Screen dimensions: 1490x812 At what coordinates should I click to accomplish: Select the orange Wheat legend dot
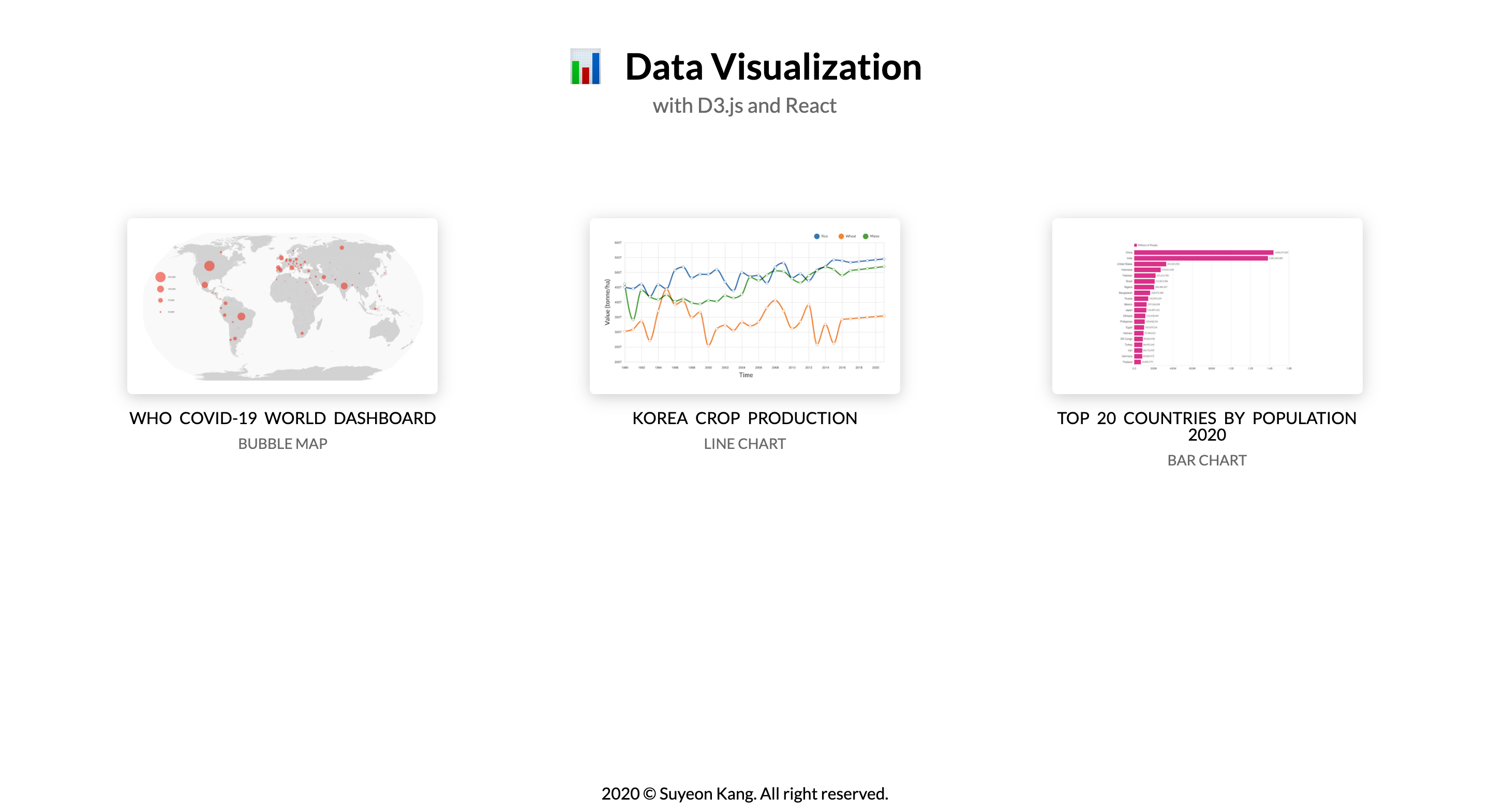click(842, 236)
